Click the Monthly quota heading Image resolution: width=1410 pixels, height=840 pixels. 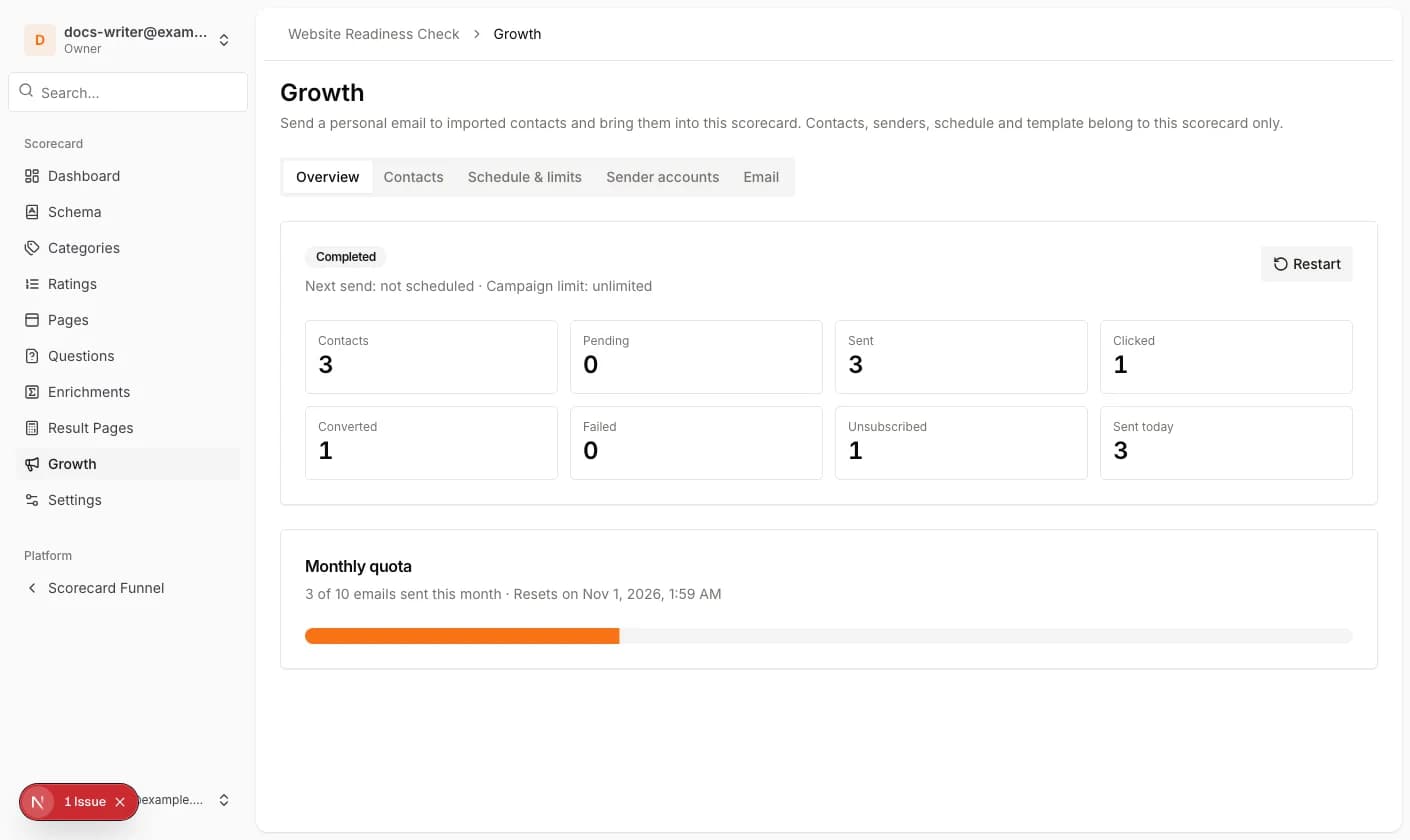[x=358, y=566]
